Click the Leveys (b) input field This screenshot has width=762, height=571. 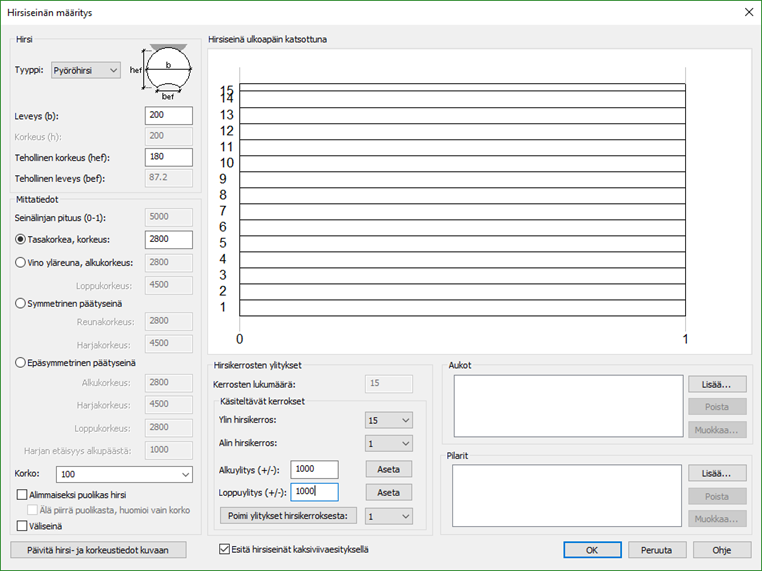(169, 115)
